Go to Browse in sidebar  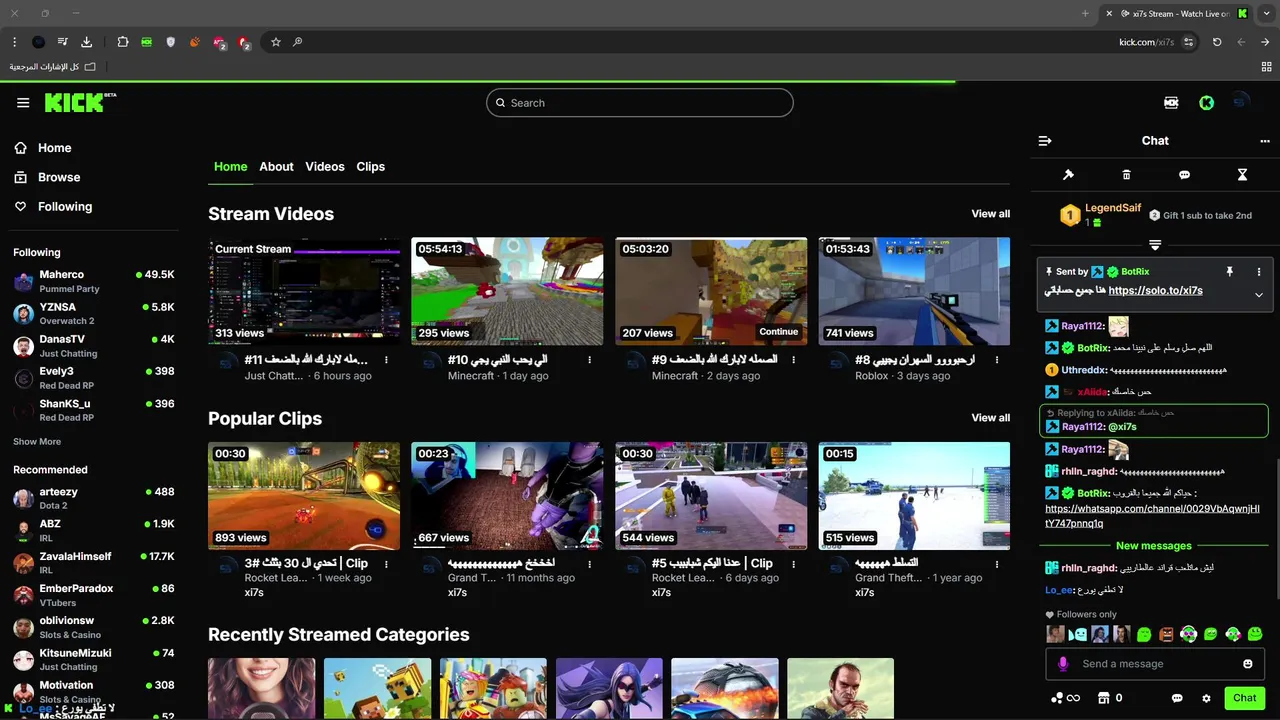pyautogui.click(x=59, y=177)
